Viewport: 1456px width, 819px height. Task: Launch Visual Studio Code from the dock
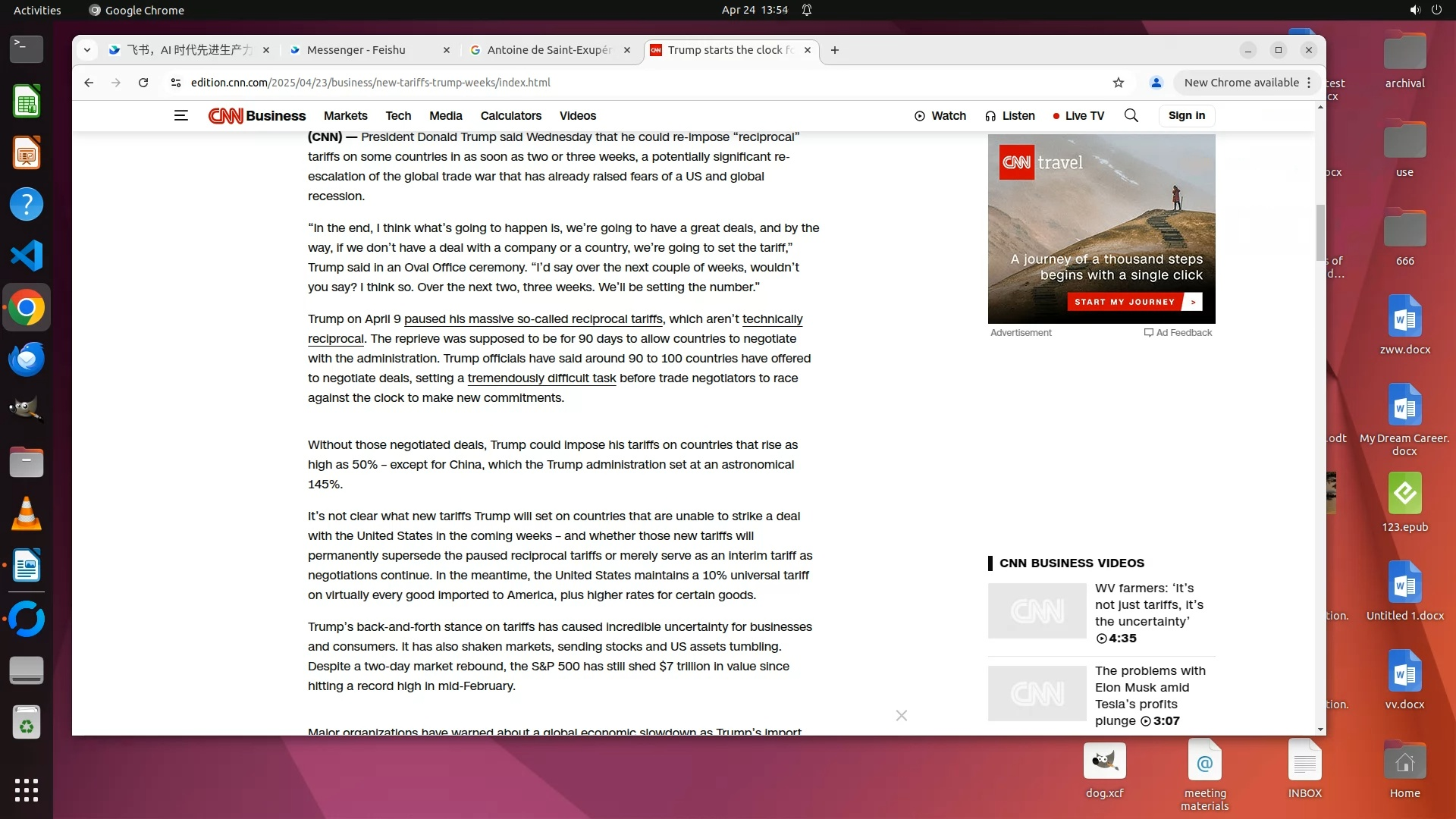[x=27, y=256]
